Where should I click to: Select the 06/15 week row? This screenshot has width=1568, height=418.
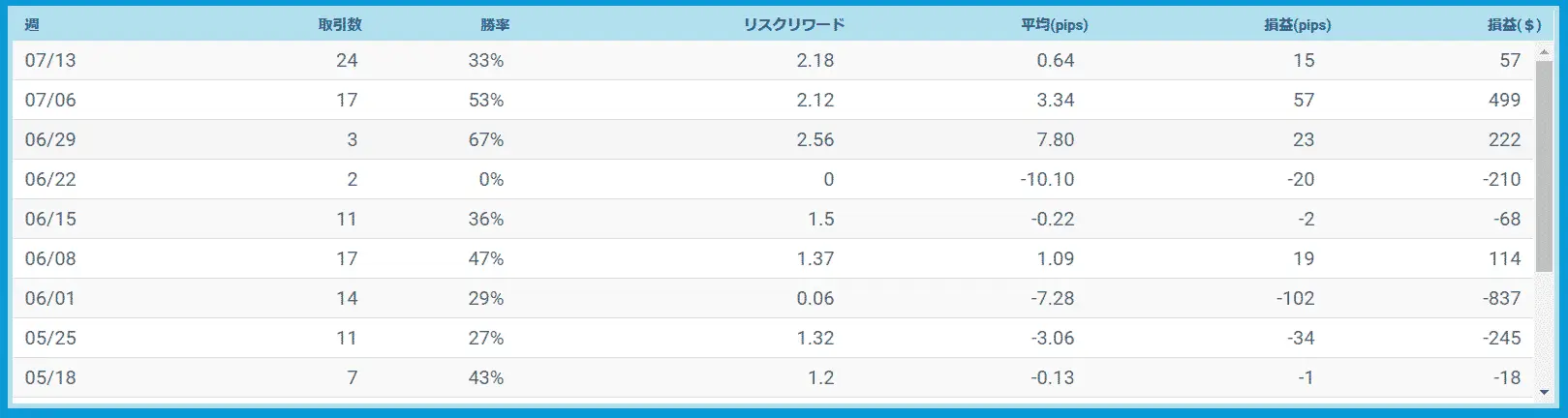(x=773, y=219)
